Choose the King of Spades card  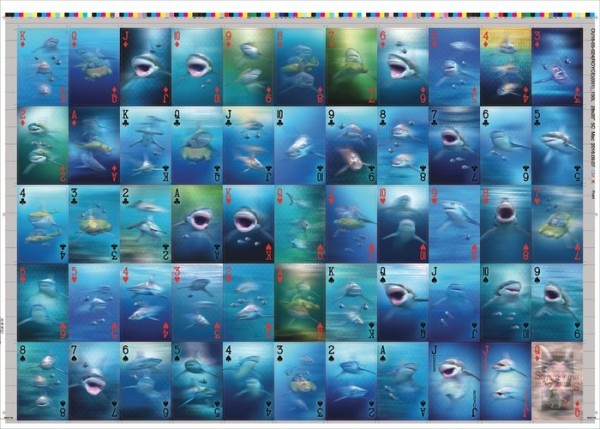(350, 301)
